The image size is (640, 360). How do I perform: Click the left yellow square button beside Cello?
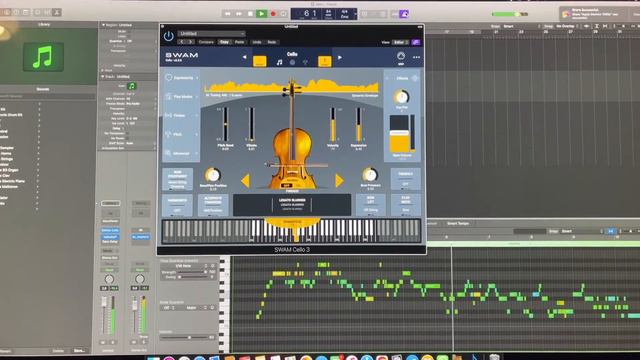260,61
